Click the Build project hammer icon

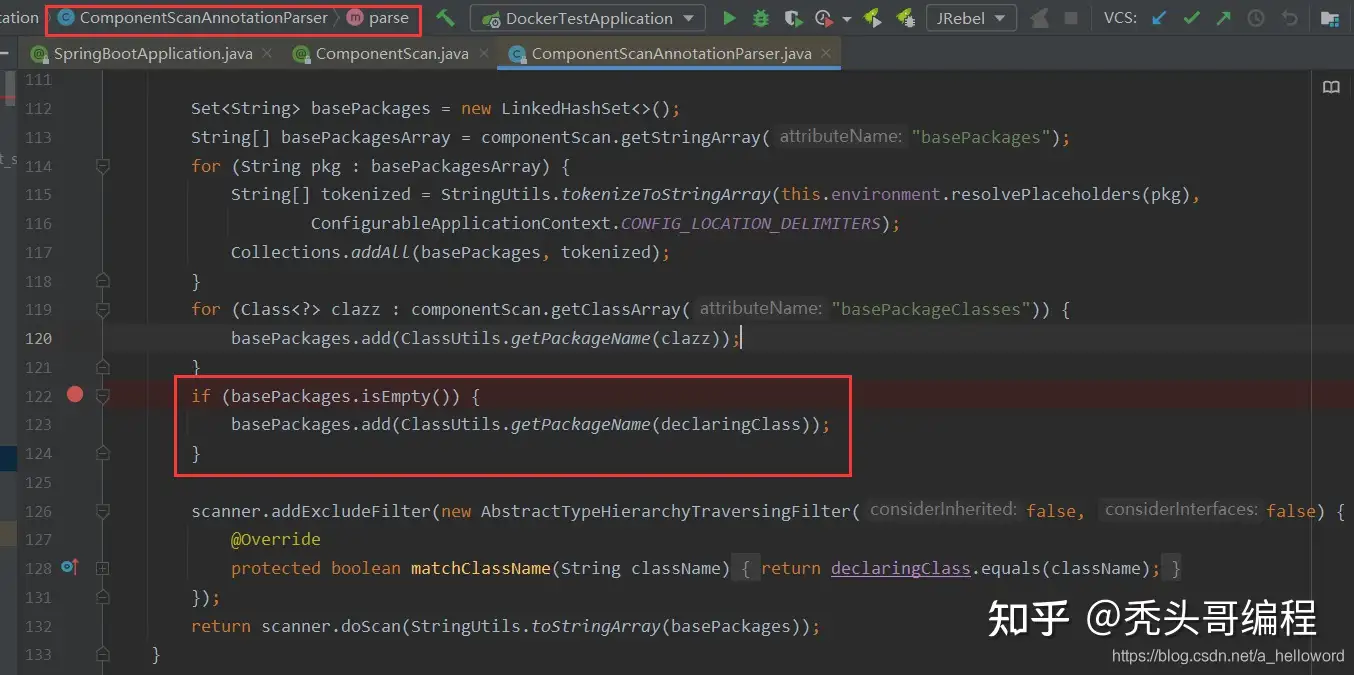point(445,18)
